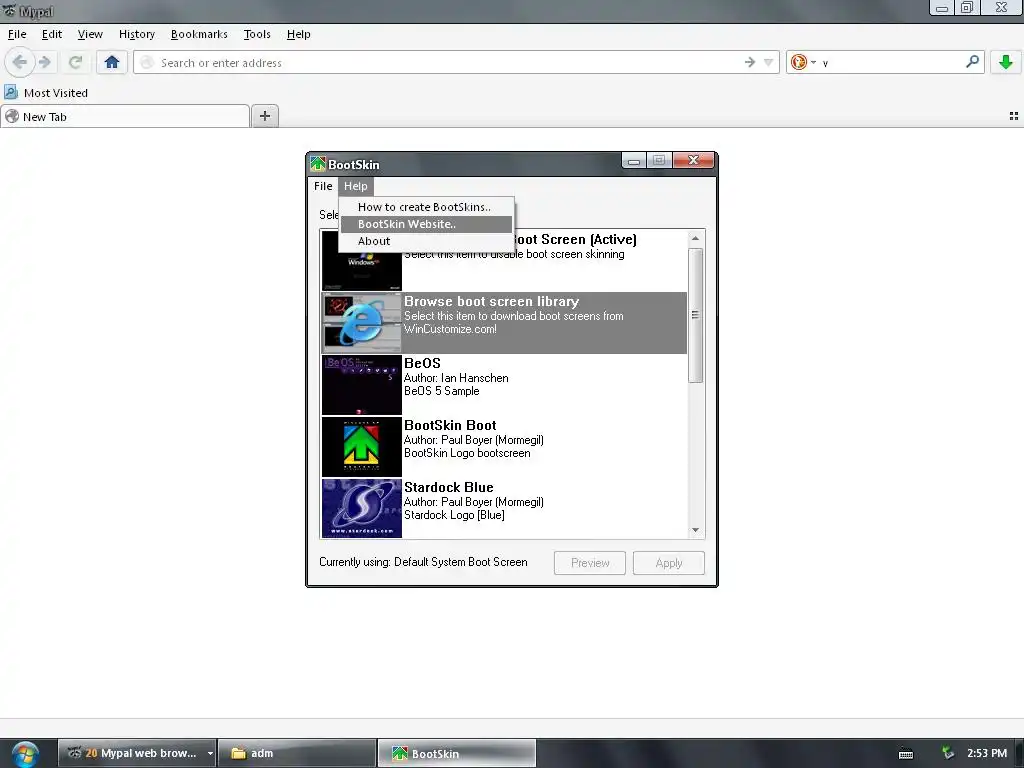Click the magnifier search icon
The height and width of the screenshot is (768, 1024).
click(972, 62)
